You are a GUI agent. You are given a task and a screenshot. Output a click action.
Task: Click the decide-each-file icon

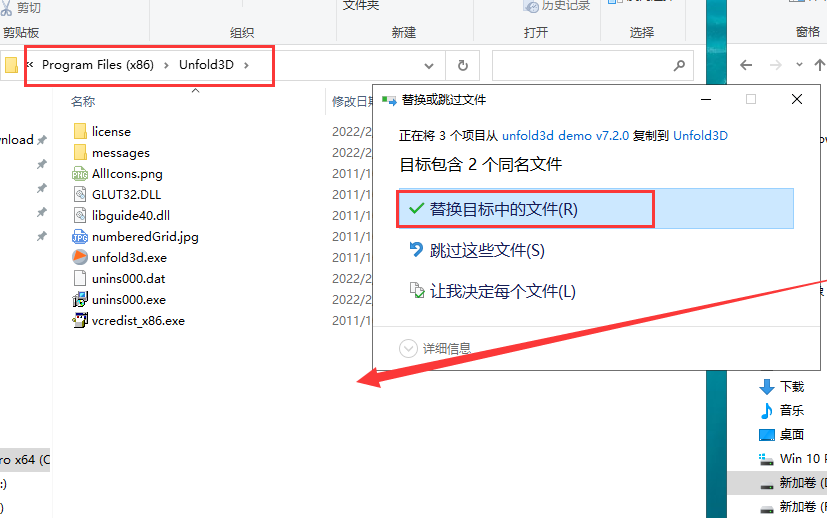click(x=417, y=290)
